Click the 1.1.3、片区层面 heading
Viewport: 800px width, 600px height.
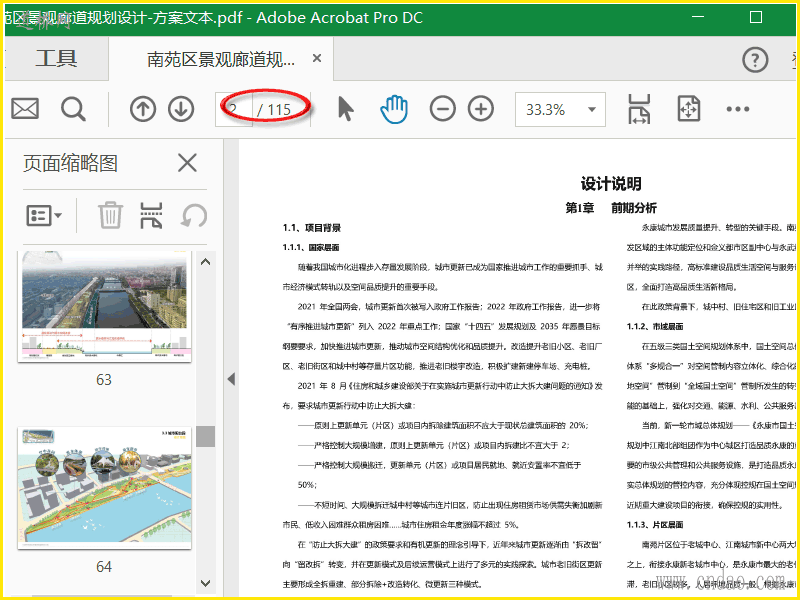click(x=655, y=524)
